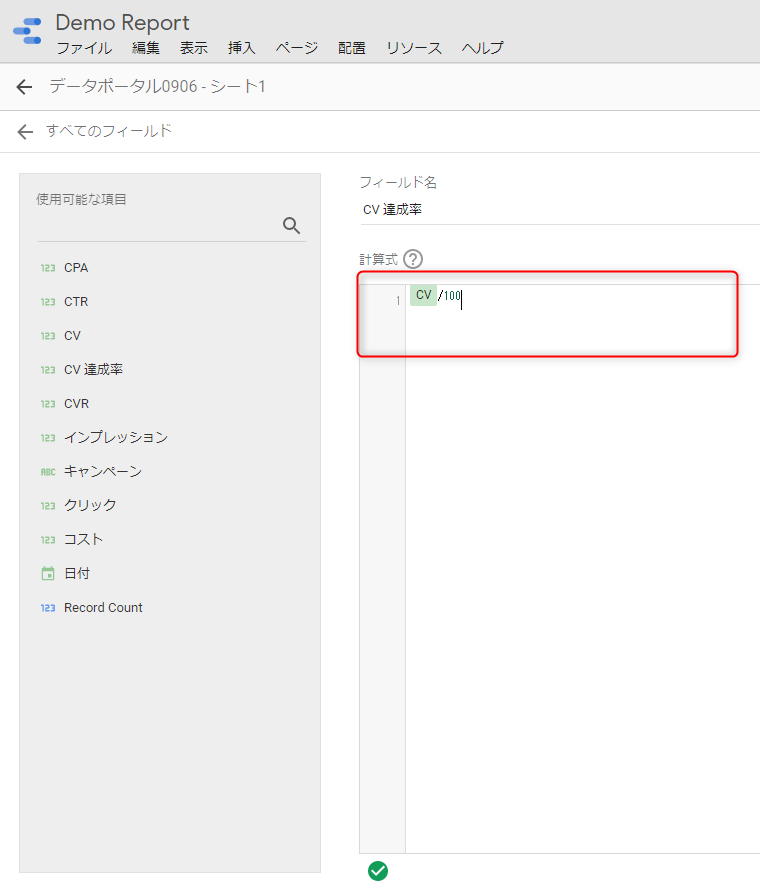Select the CVR field from the list

click(76, 403)
